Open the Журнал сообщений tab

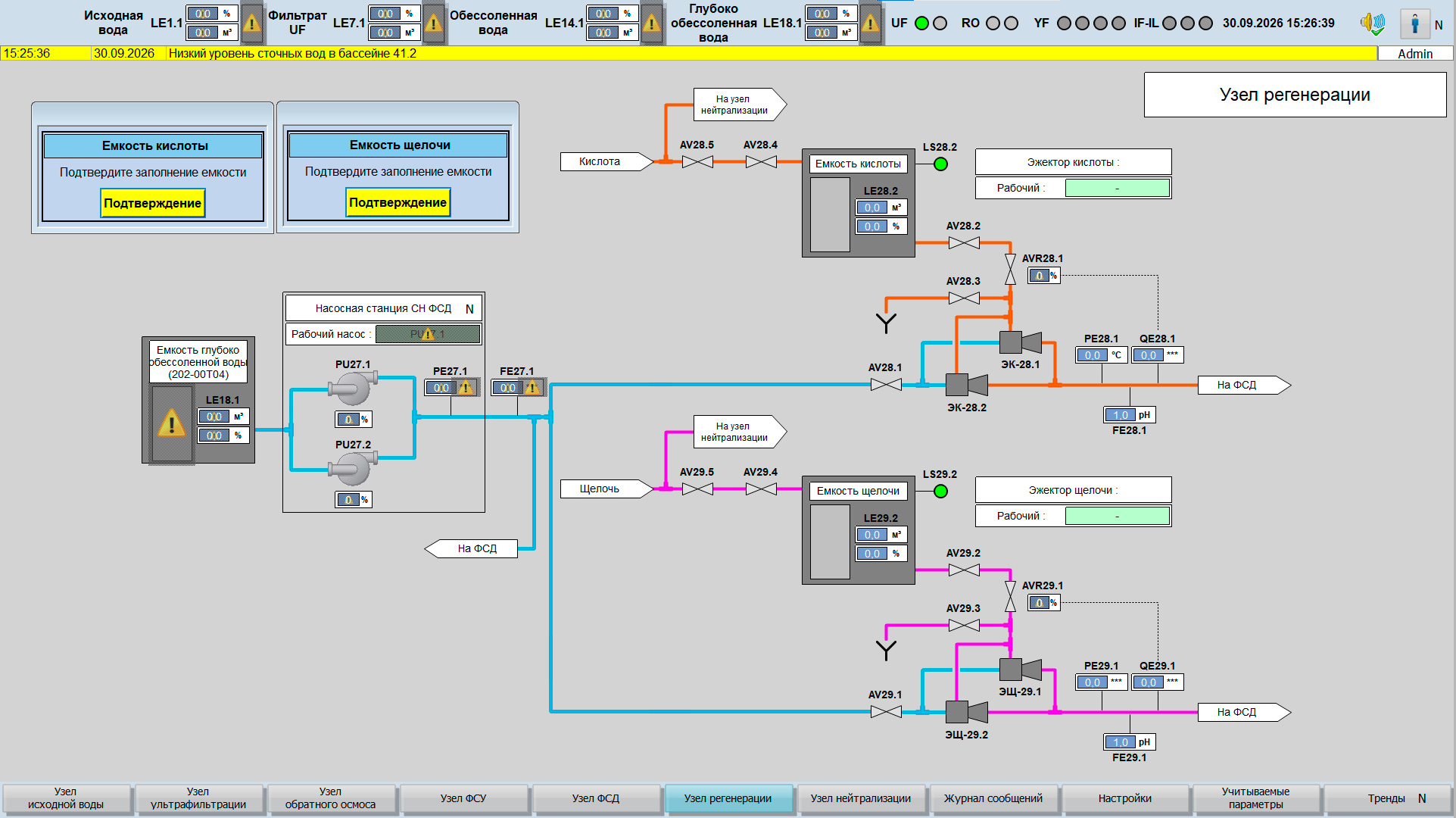coord(993,798)
